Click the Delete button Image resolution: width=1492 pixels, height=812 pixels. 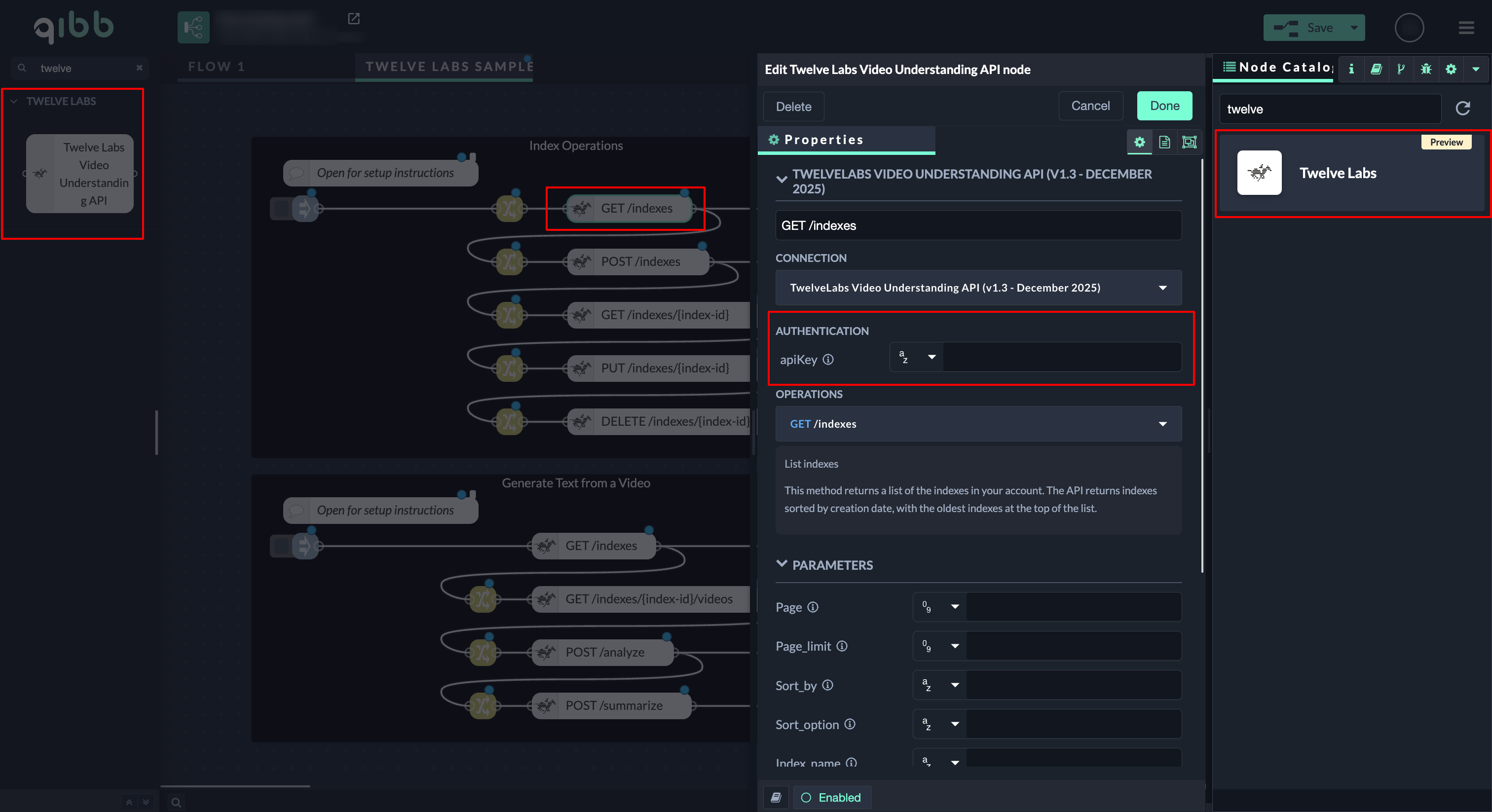point(793,107)
